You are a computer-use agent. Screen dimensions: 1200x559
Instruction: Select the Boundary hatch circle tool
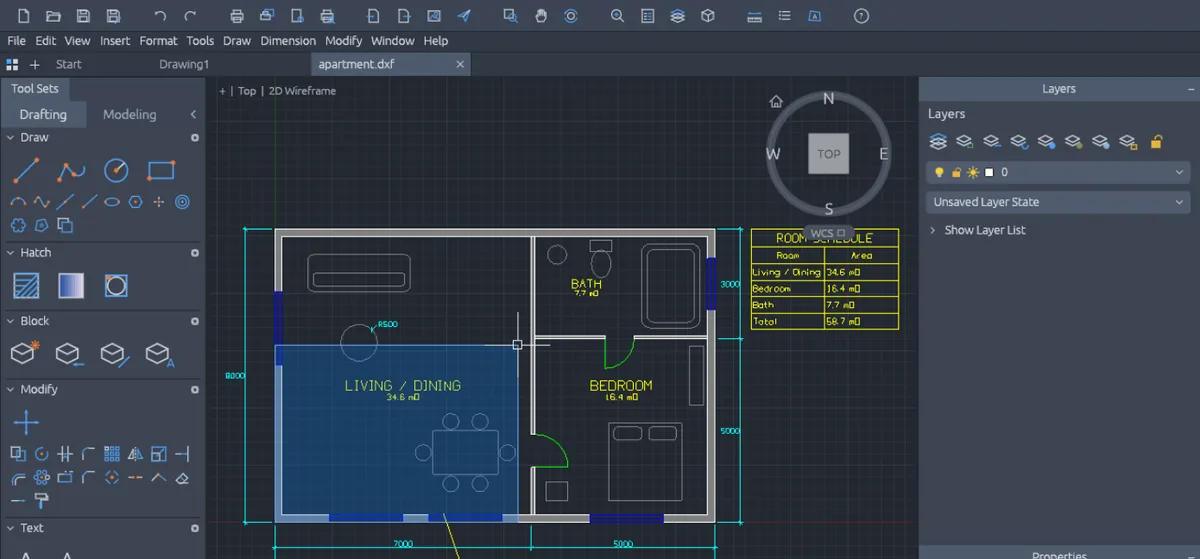coord(116,286)
